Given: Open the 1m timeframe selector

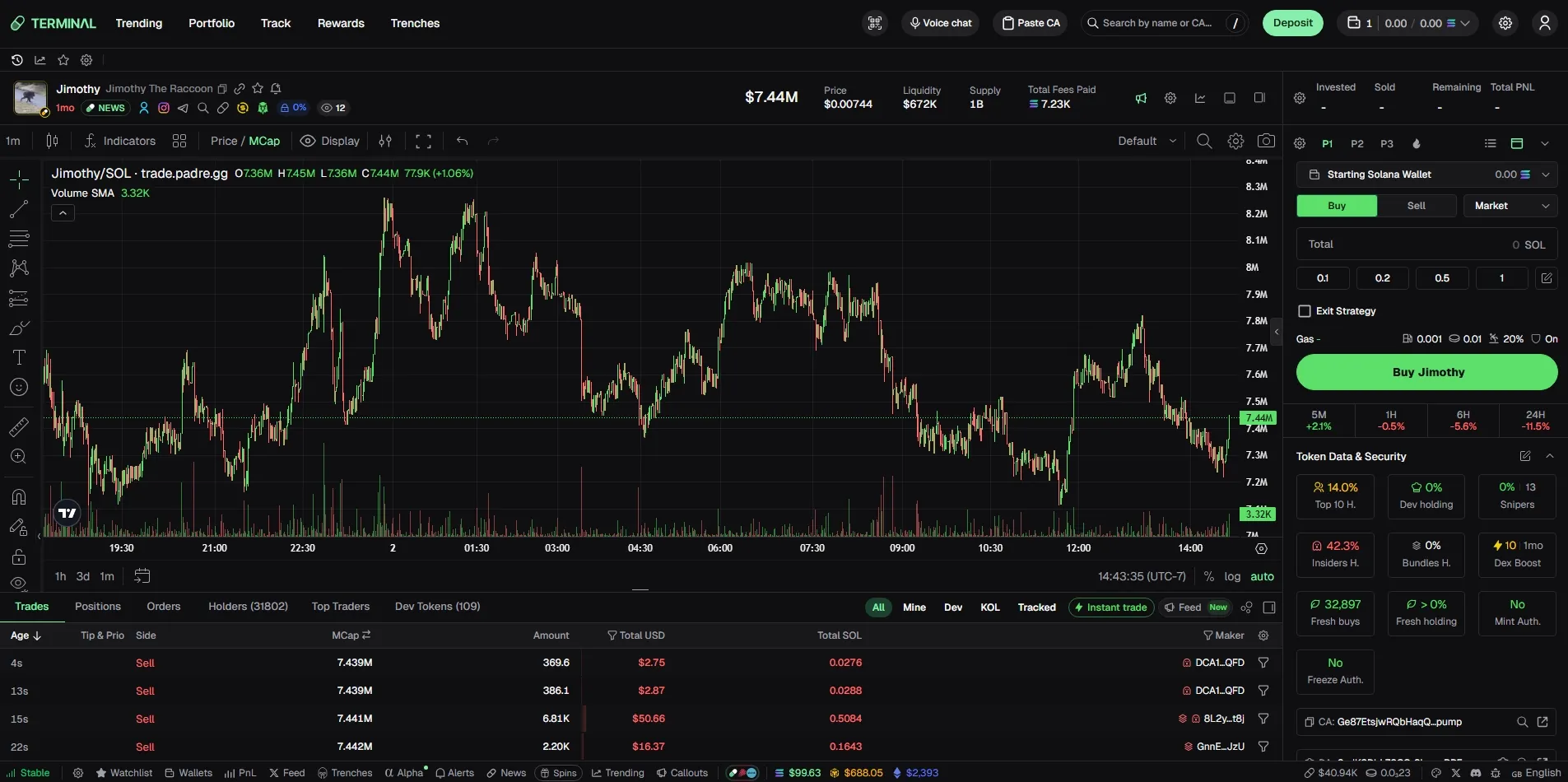Looking at the screenshot, I should tap(13, 141).
